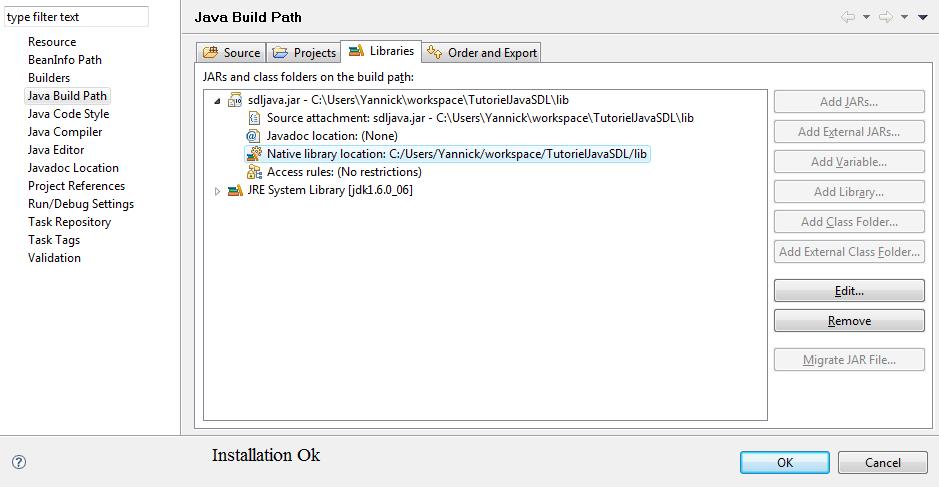Confirm the dialog with OK
939x487 pixels.
pos(785,462)
